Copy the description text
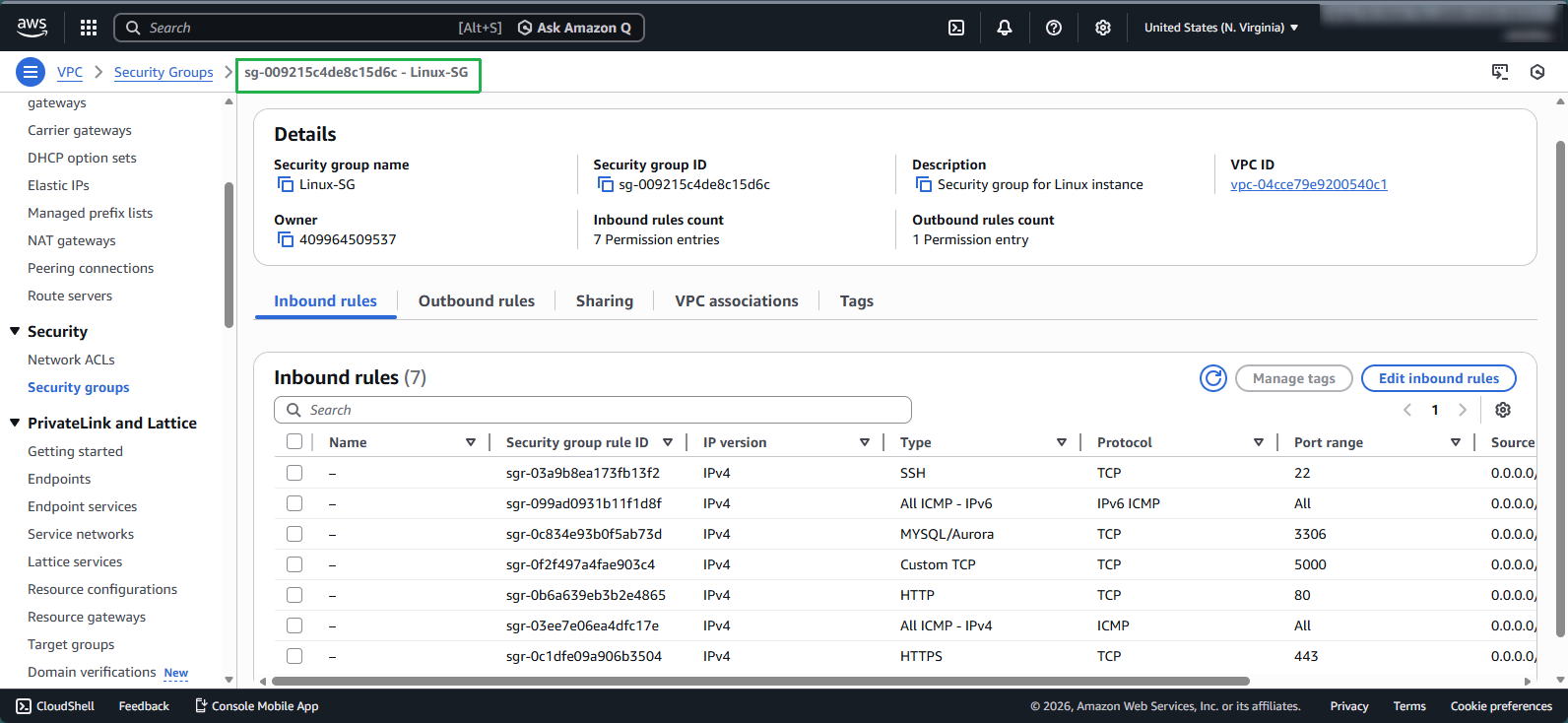 (924, 185)
